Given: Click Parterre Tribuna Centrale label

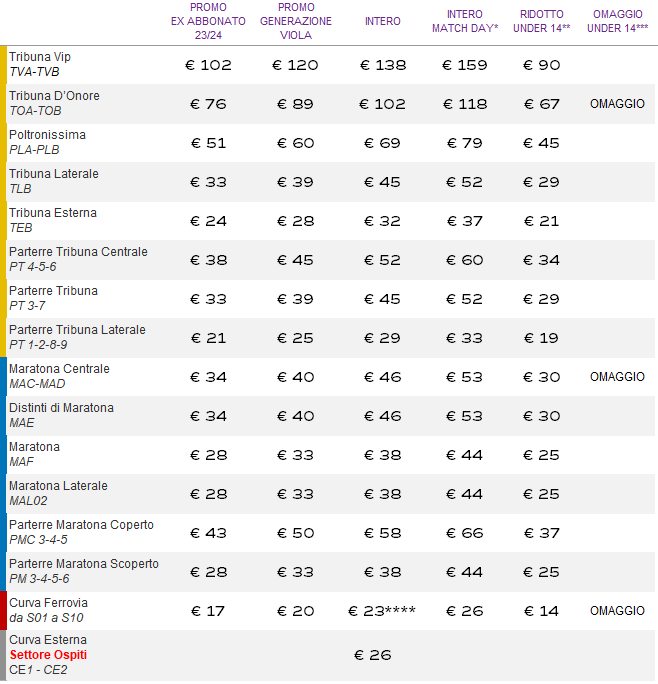Looking at the screenshot, I should coord(78,252).
